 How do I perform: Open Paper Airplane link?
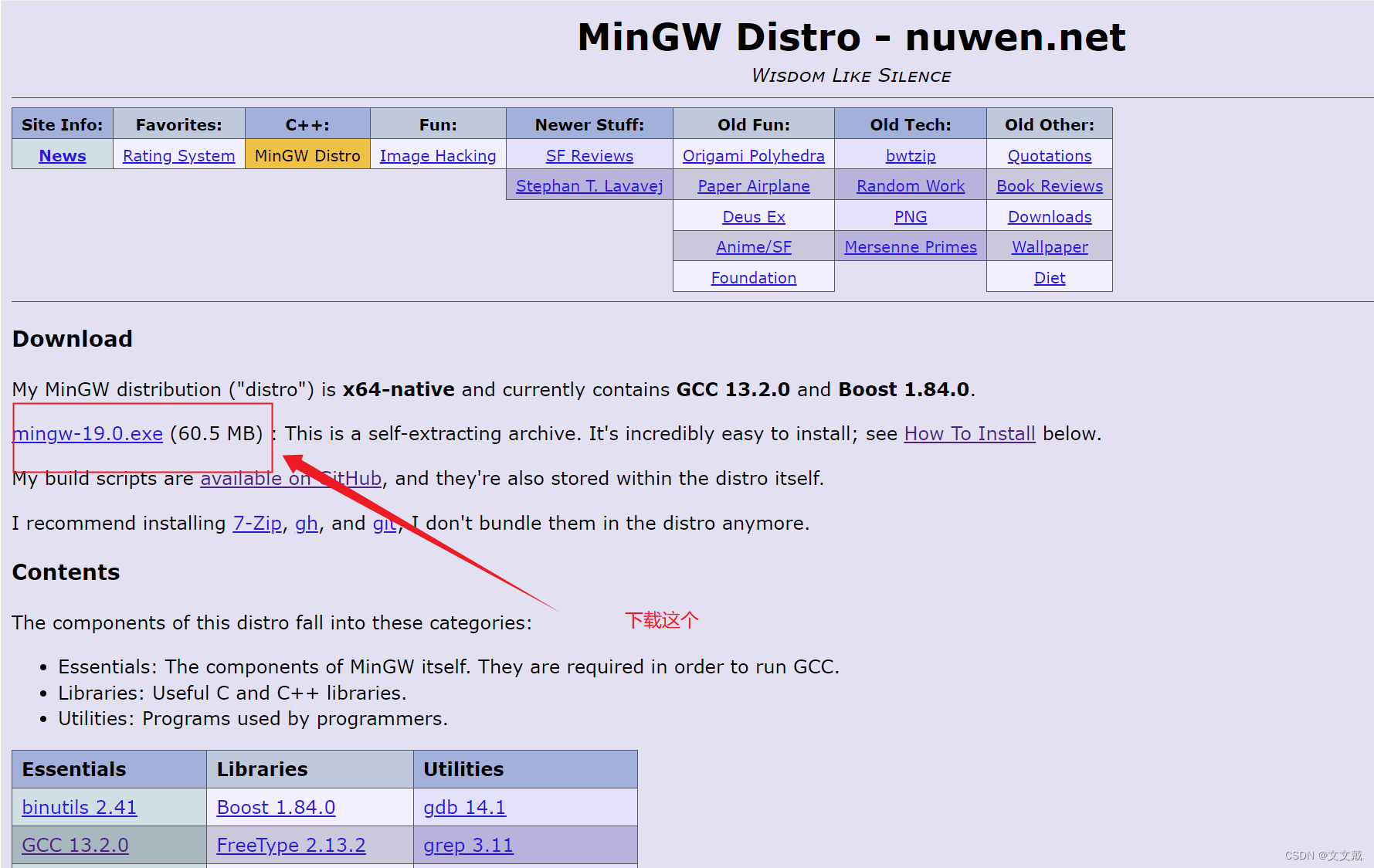(x=754, y=185)
